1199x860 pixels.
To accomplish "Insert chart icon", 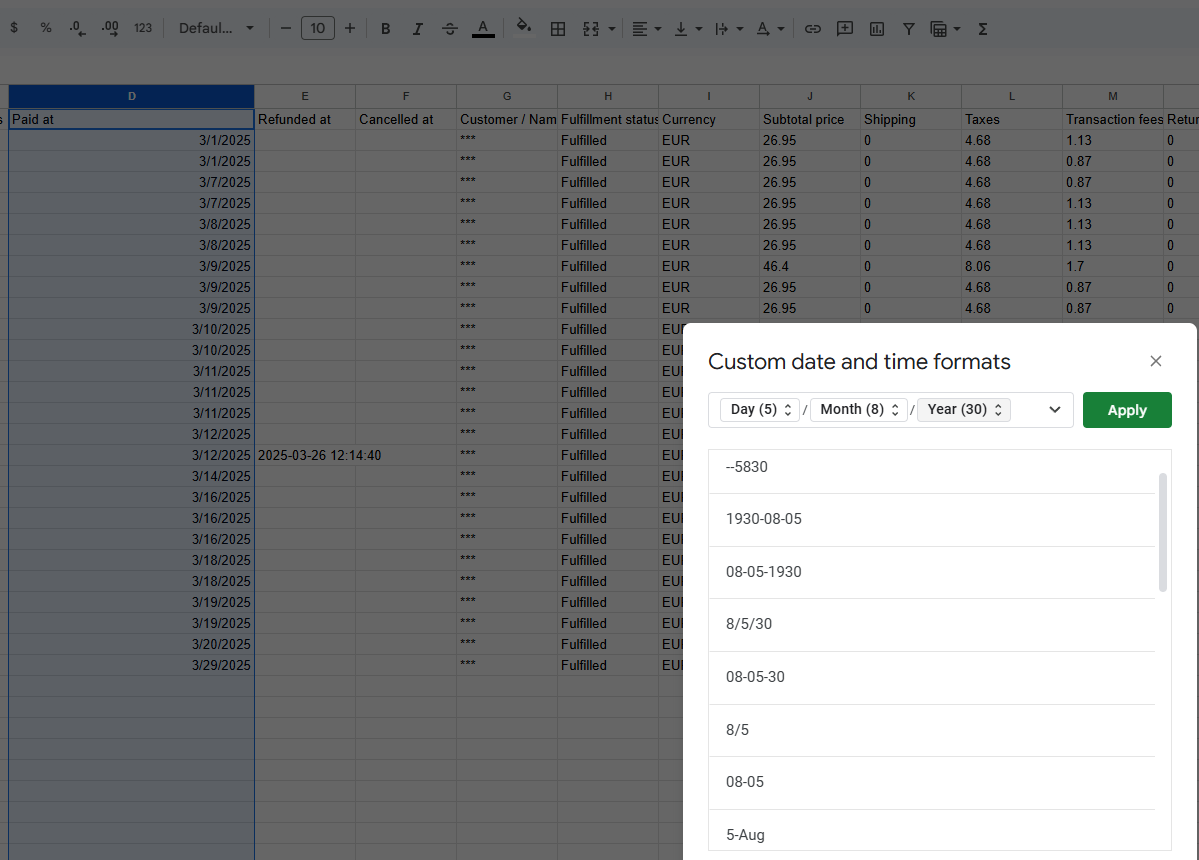I will click(877, 28).
